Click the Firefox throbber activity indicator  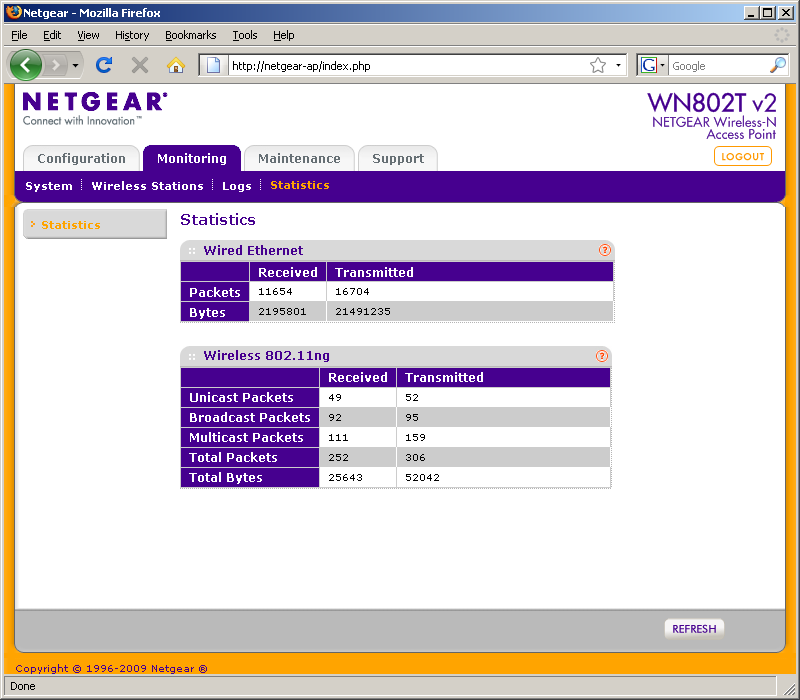782,35
